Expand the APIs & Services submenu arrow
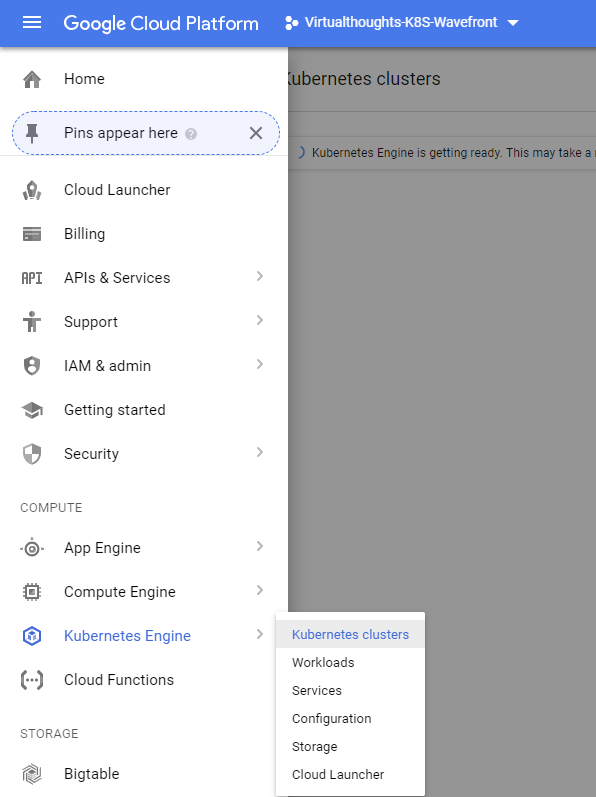This screenshot has width=596, height=797. [x=260, y=277]
